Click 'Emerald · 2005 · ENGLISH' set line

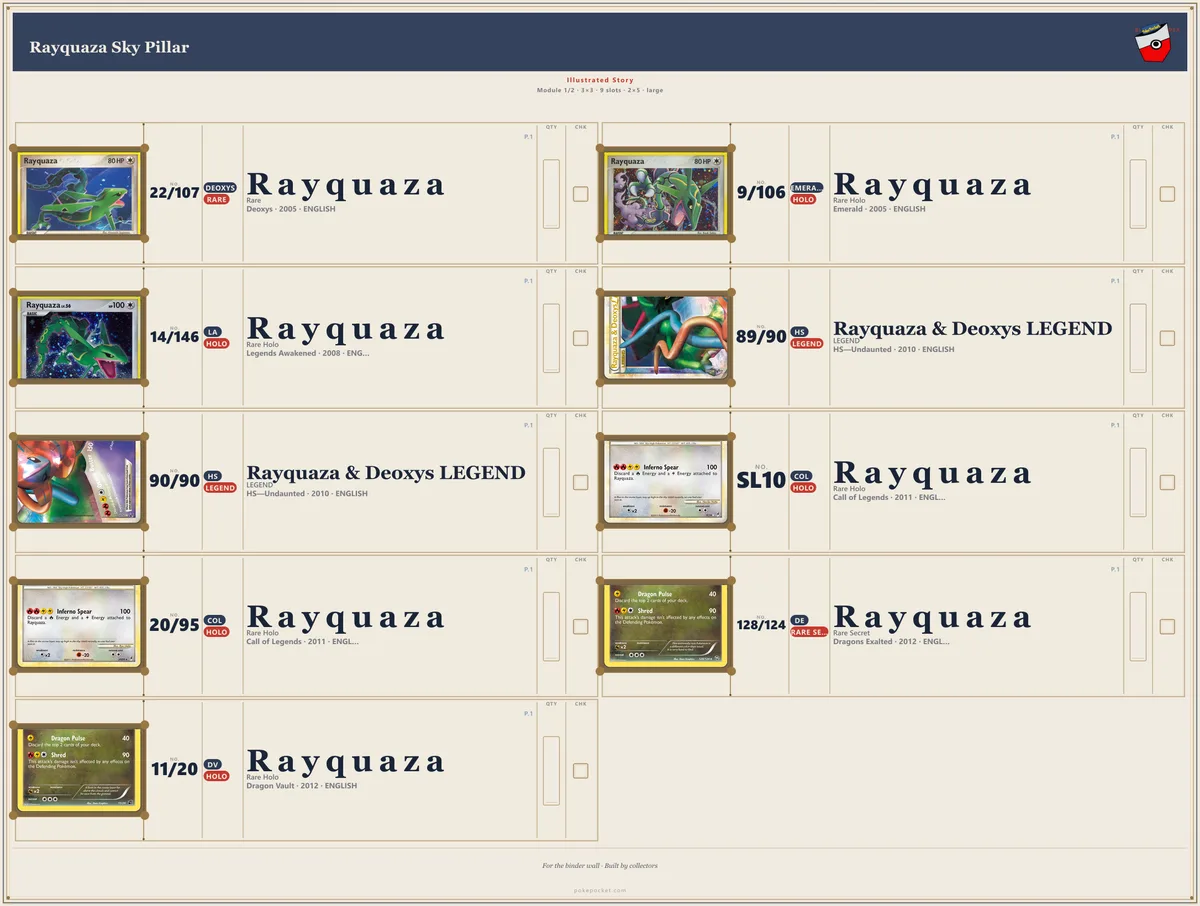(x=879, y=210)
